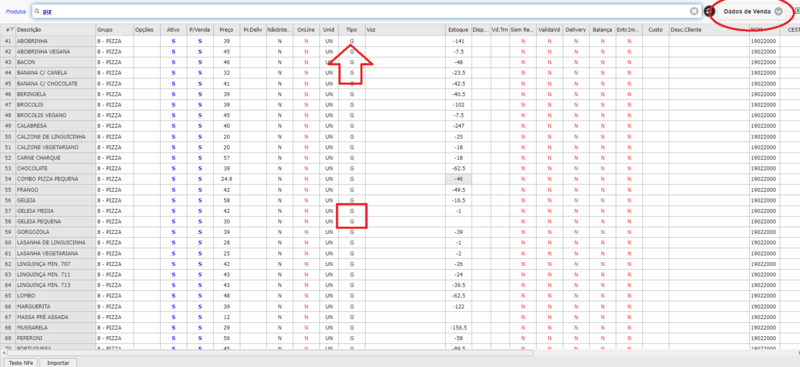The height and width of the screenshot is (367, 800).
Task: Click the 8 - PIZZA group cell for LOMBO
Action: pos(114,296)
